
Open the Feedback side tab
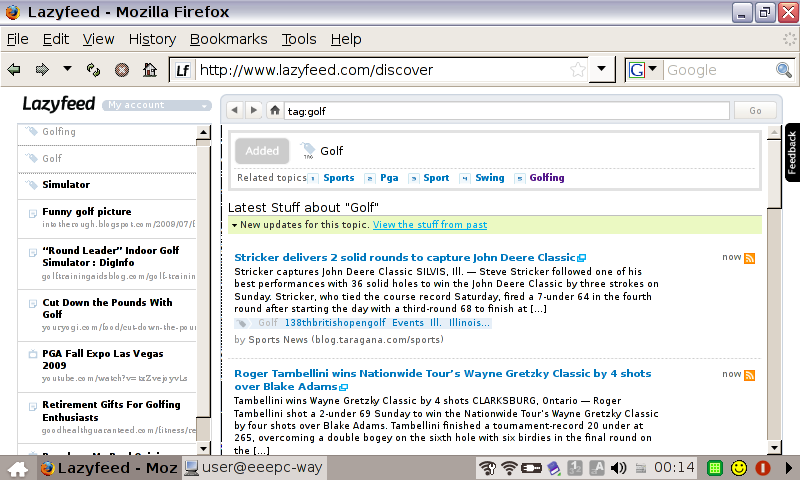(x=792, y=153)
